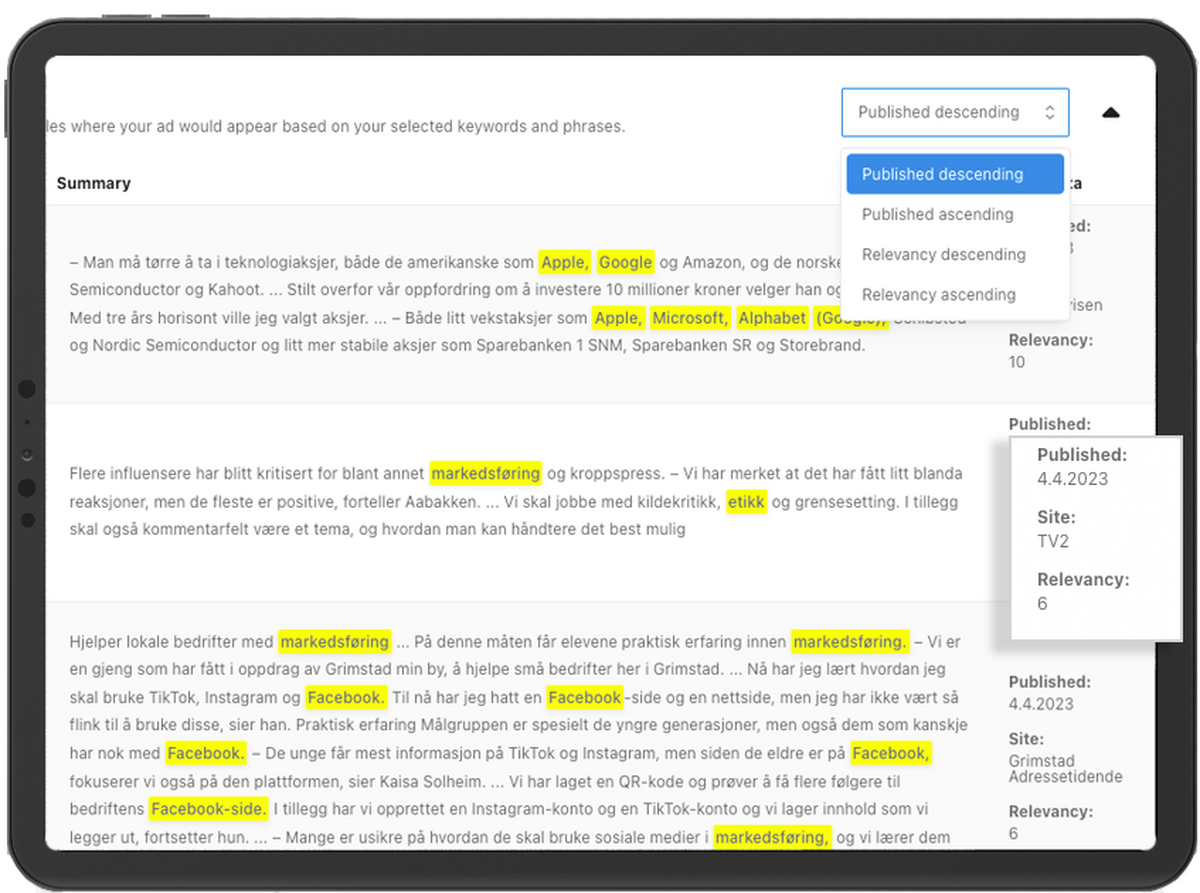
Task: Click the relevancy value "10" of the first article
Action: (1017, 362)
